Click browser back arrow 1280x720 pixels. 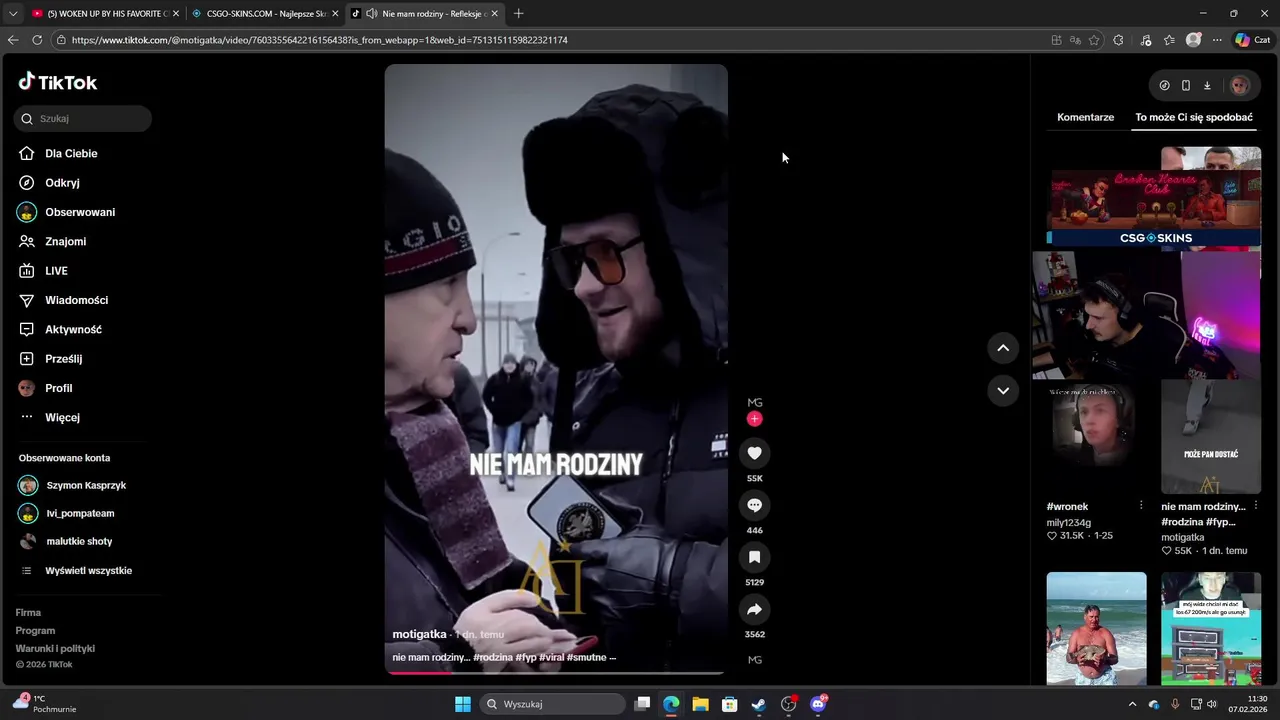13,40
